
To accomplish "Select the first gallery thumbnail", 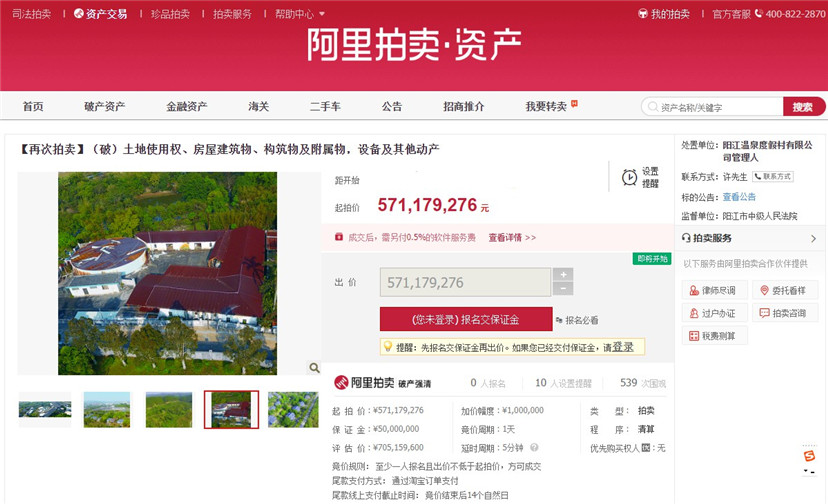I will (x=45, y=409).
